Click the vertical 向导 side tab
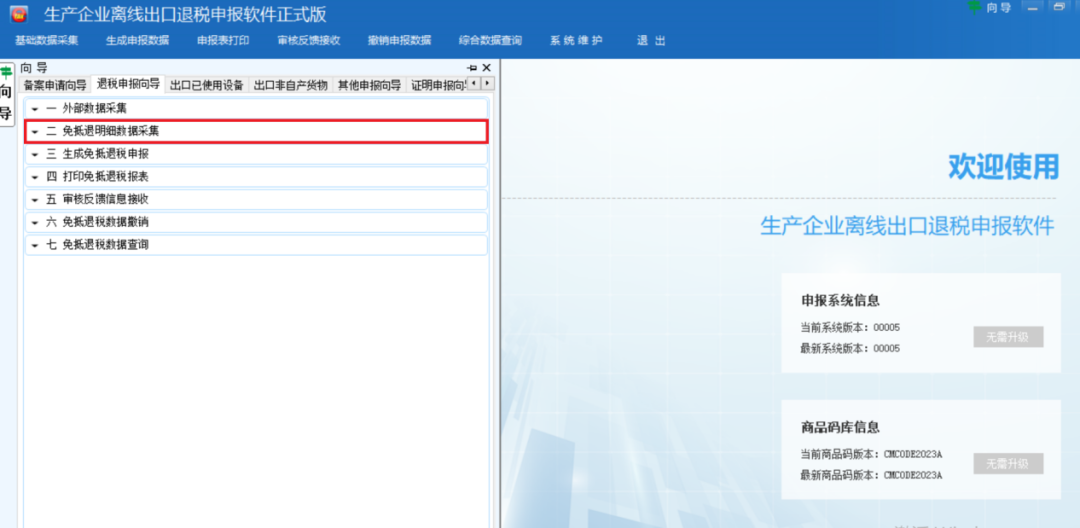 (6, 94)
